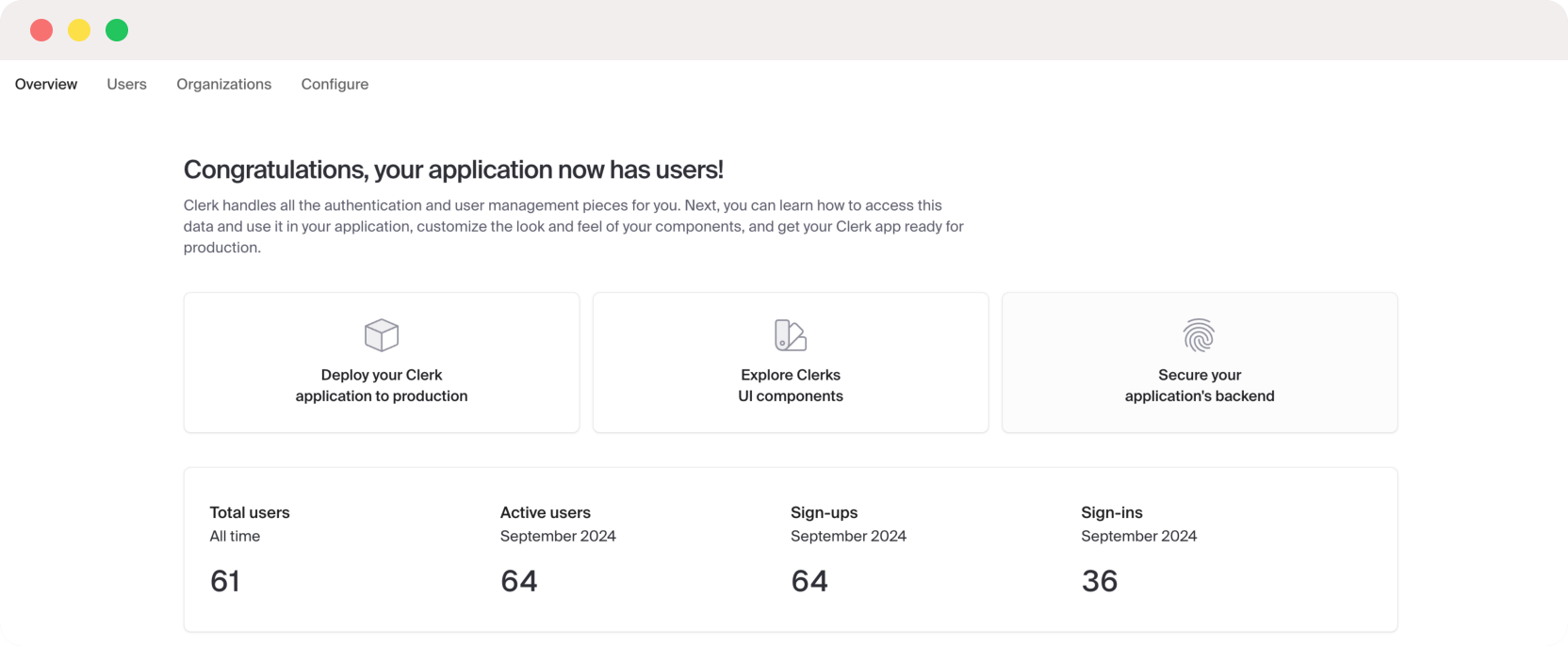This screenshot has height=646, width=1568.
Task: Click the fingerprint icon for backend security
Action: click(1199, 335)
